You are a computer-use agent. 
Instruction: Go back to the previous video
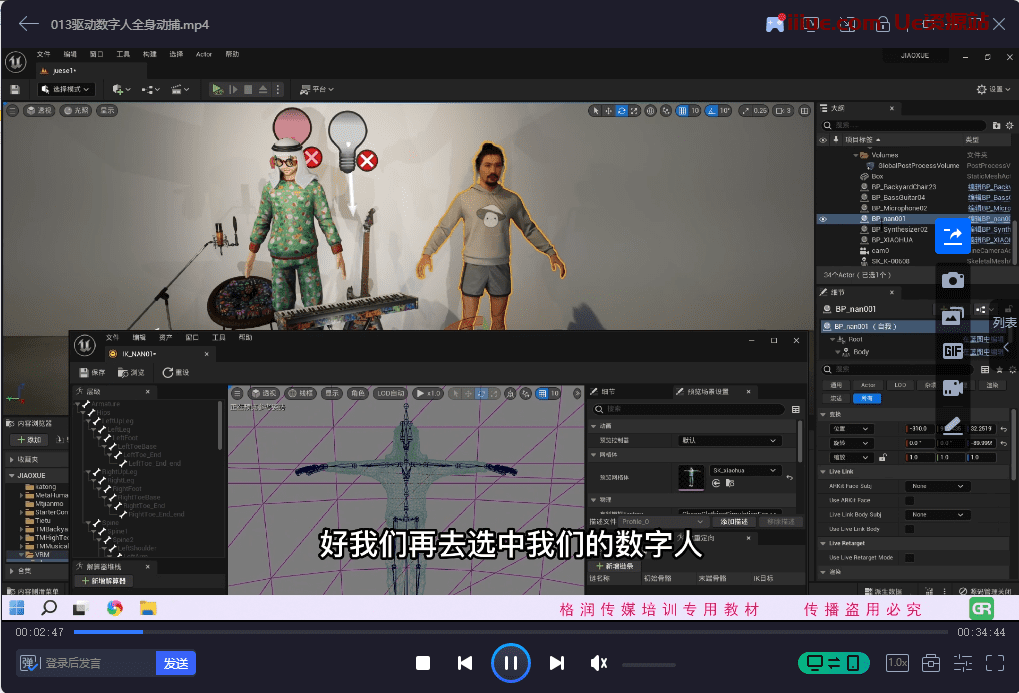click(465, 663)
